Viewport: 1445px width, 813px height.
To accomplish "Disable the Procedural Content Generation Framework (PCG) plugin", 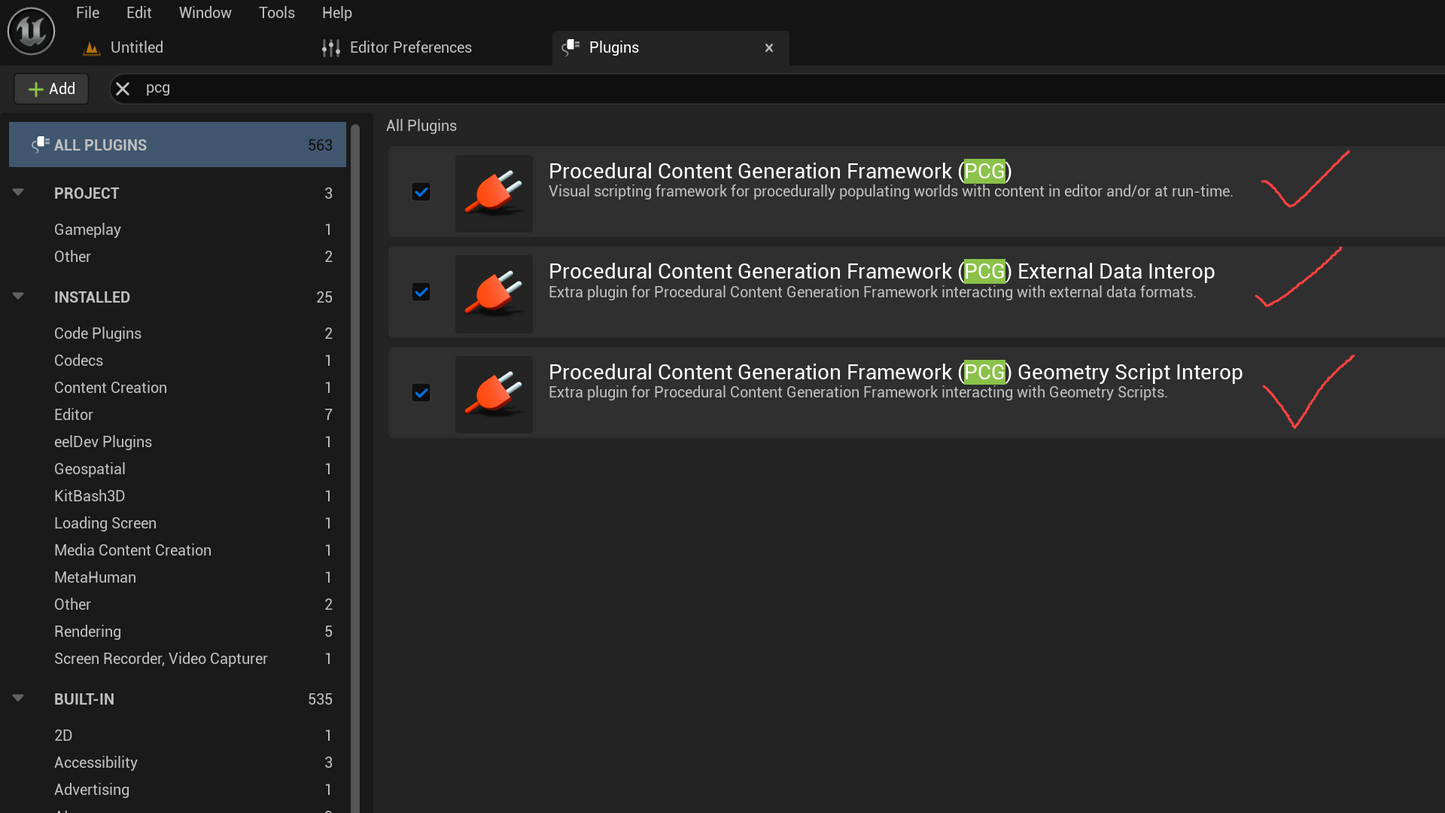I will [421, 192].
